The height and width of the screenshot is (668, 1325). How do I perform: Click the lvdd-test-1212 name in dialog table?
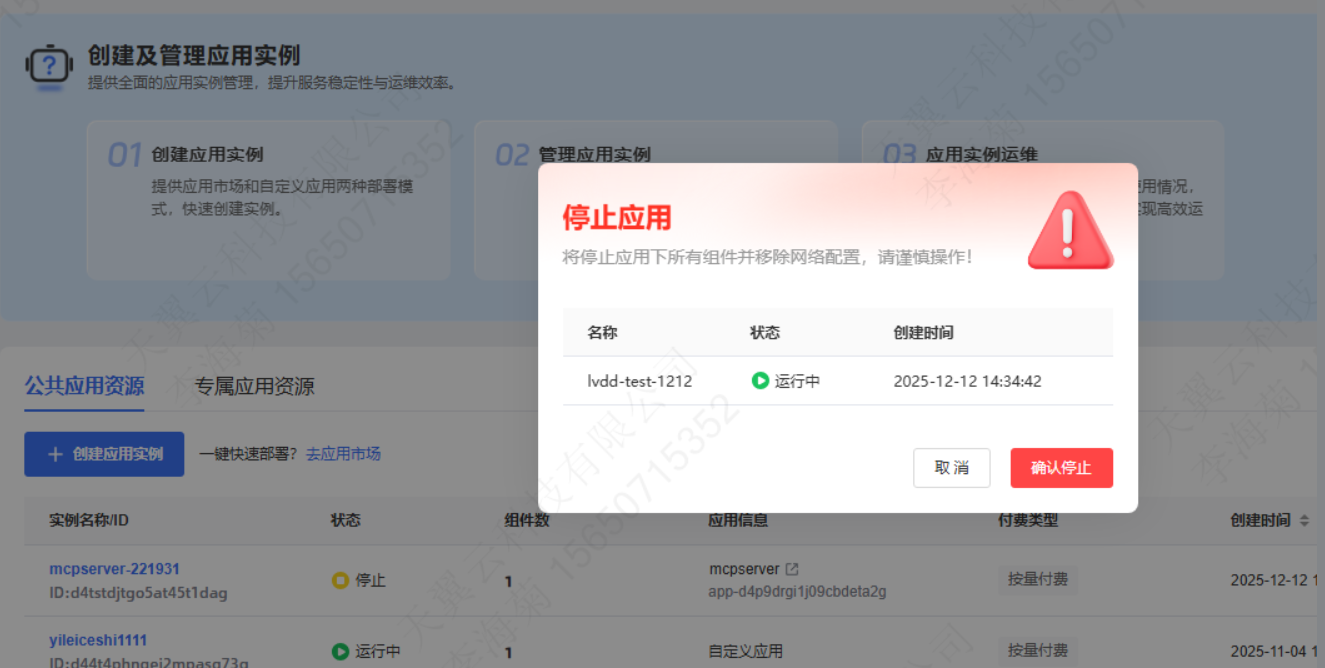click(x=639, y=381)
